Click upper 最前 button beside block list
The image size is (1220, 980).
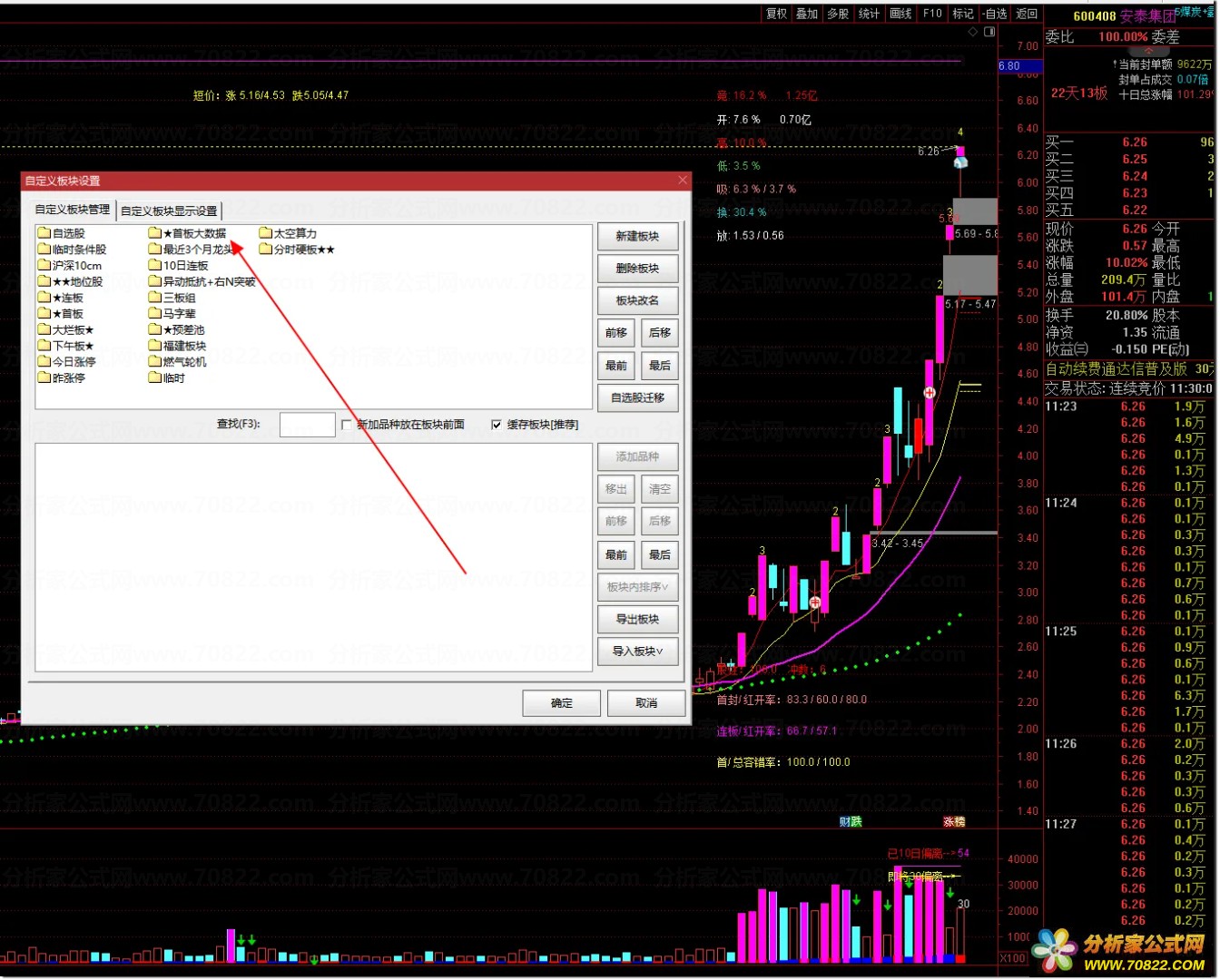616,366
